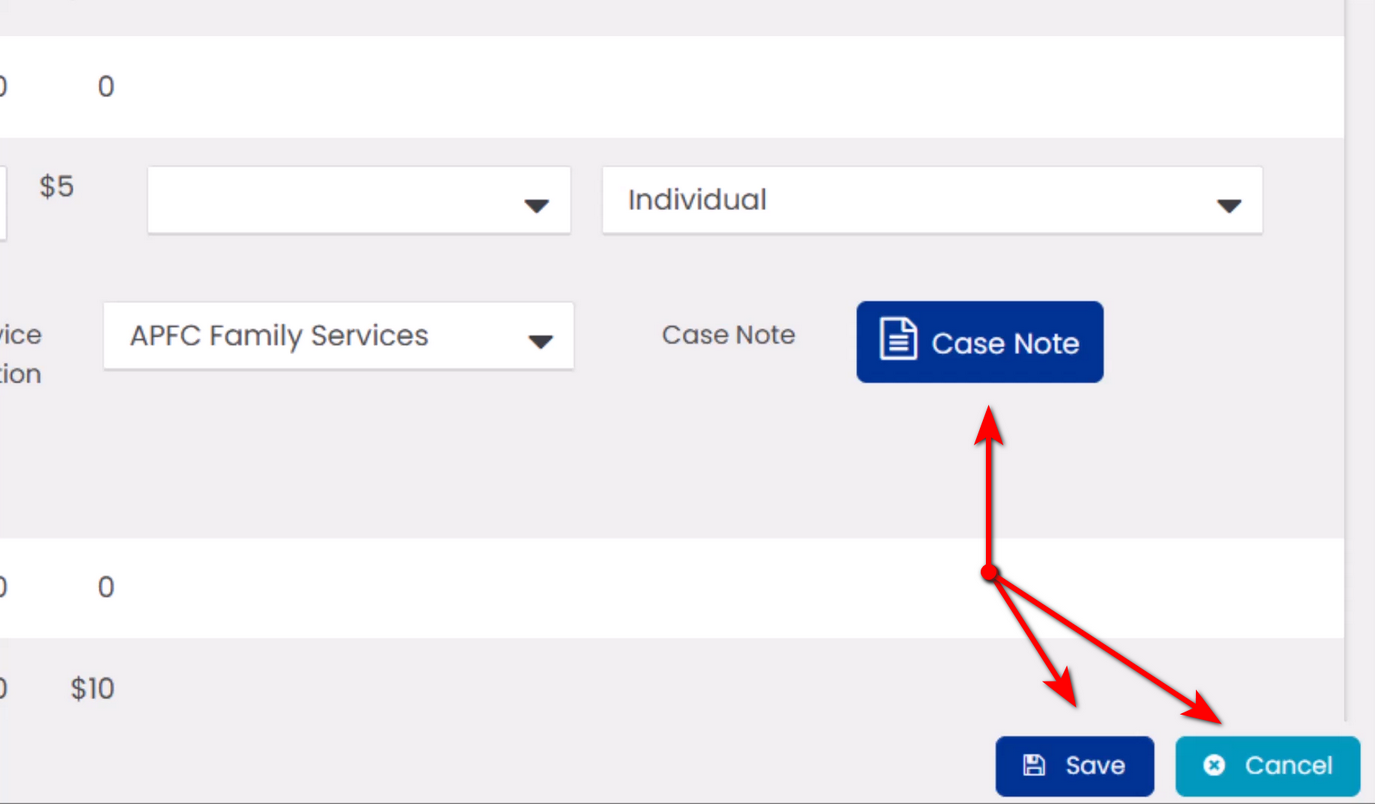
Task: Expand the APFC Family Services selector
Action: [338, 336]
